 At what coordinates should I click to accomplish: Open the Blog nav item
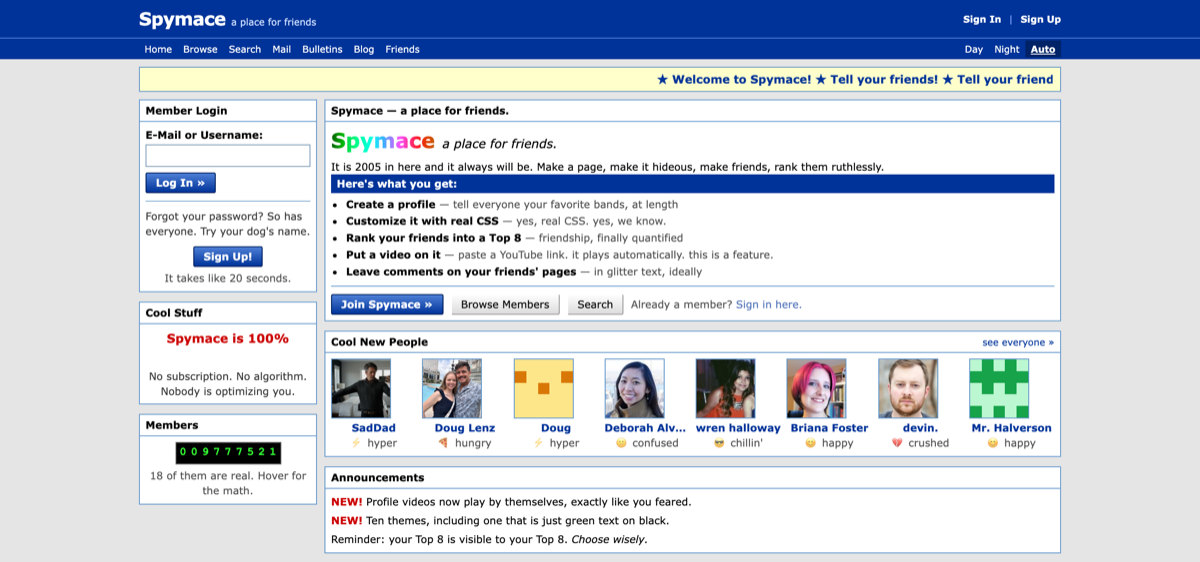point(364,49)
